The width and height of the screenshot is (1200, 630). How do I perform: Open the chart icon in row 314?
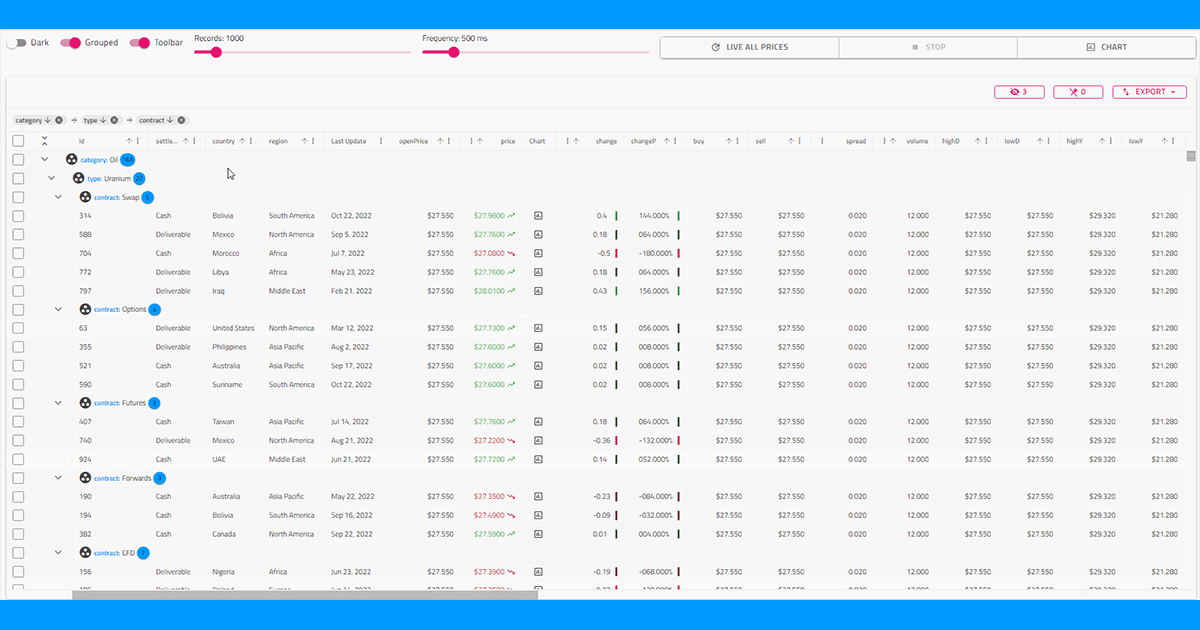pyautogui.click(x=538, y=215)
